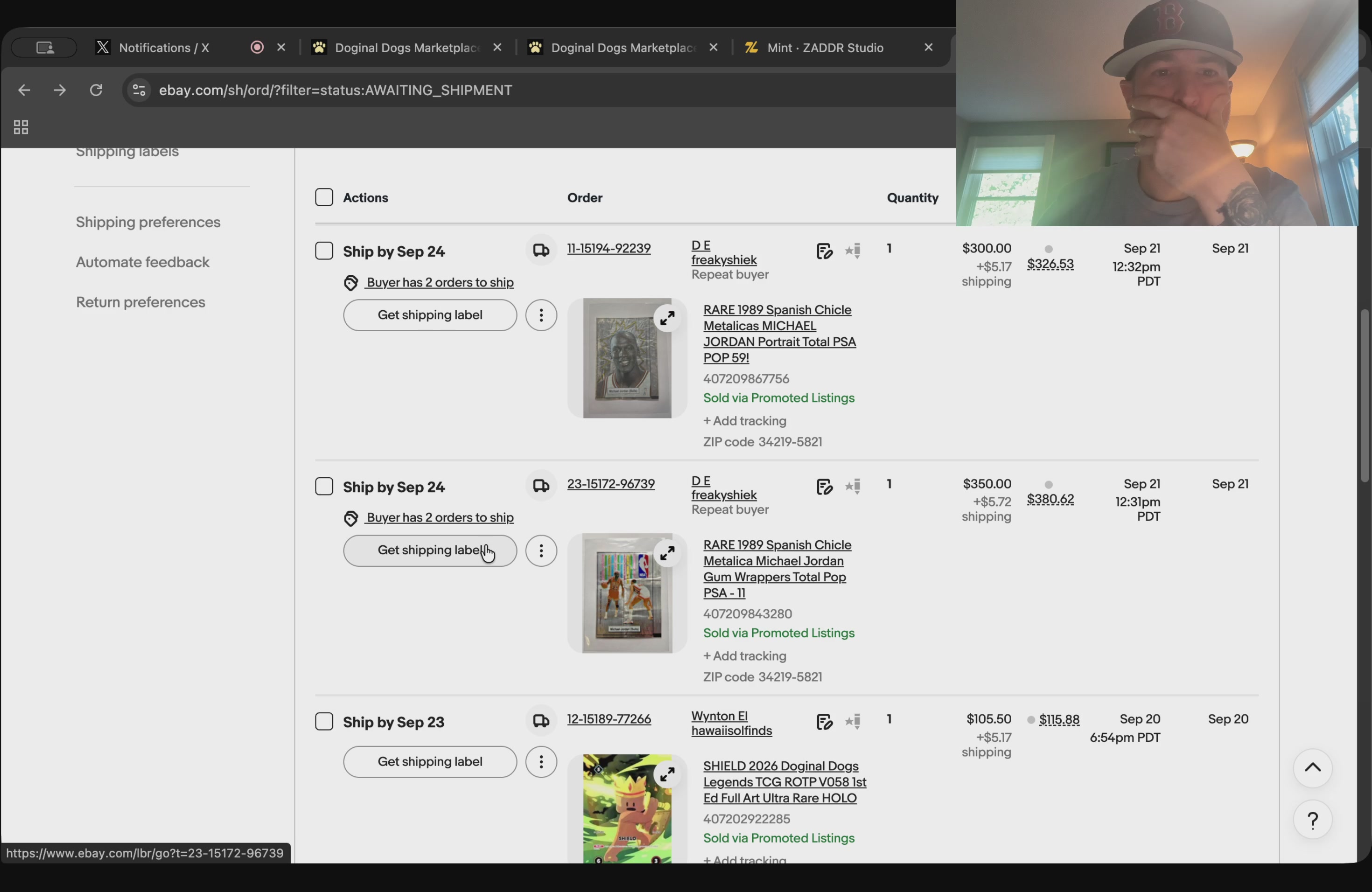Close the Mint · ZADDR Studio tab
1372x892 pixels.
tap(928, 47)
